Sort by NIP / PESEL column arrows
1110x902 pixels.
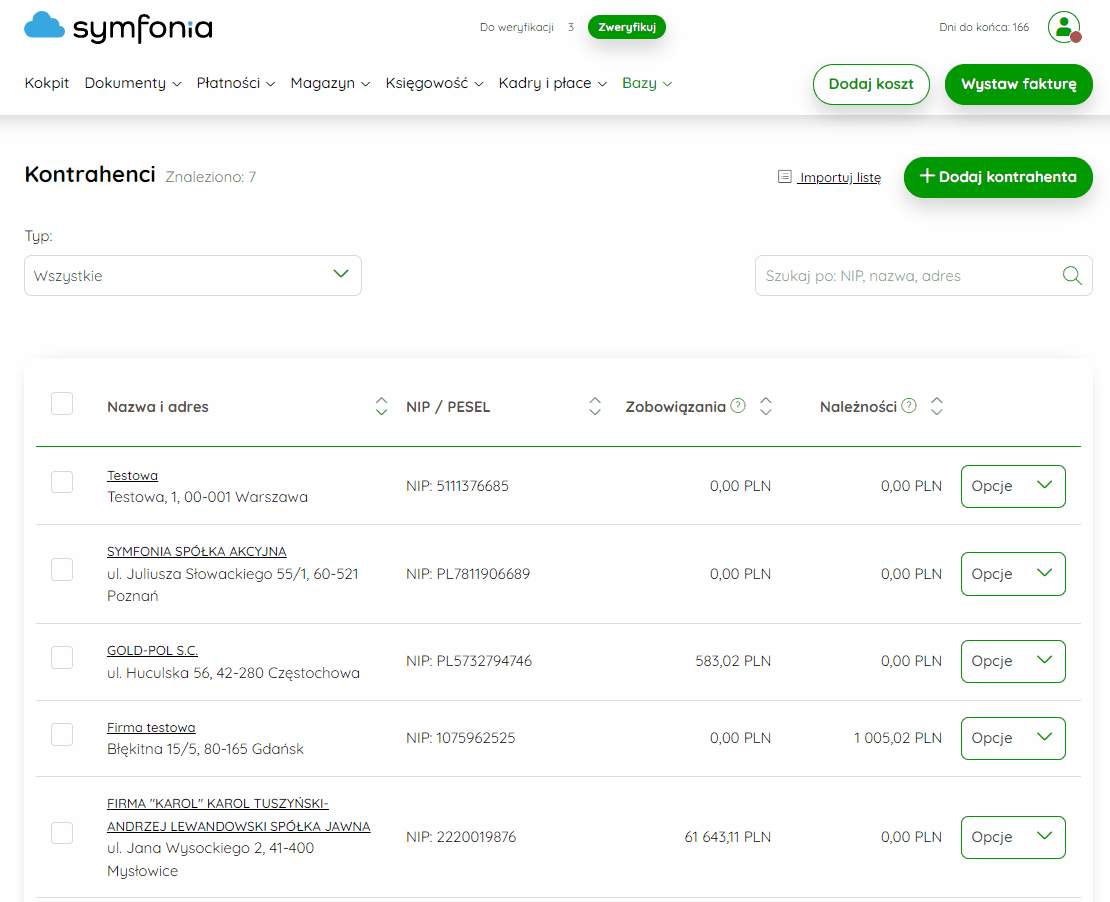pyautogui.click(x=595, y=406)
